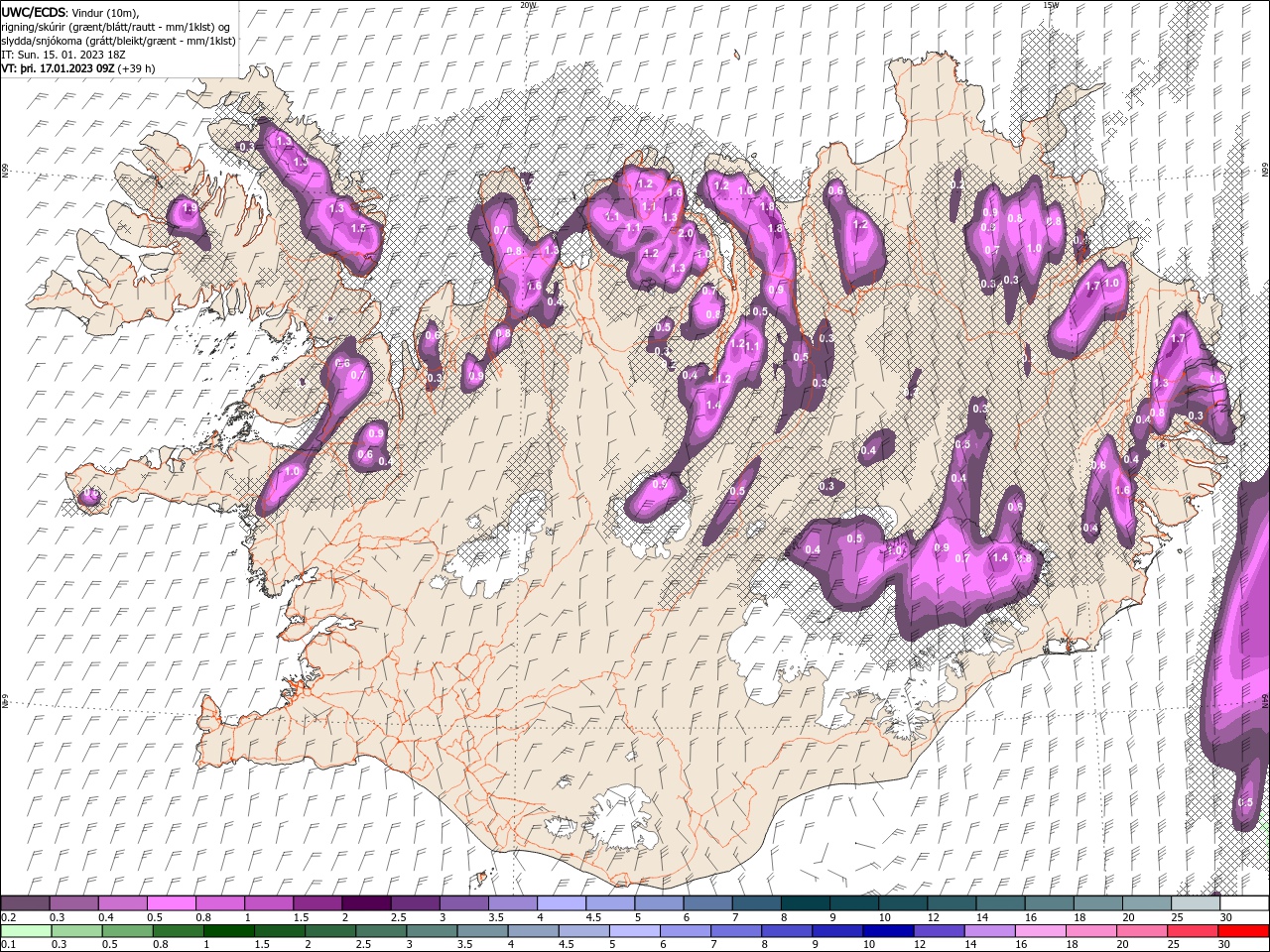This screenshot has height=952, width=1270.
Task: Pick lower legend swatch between 0.1 and 0.3
Action: coord(27,931)
